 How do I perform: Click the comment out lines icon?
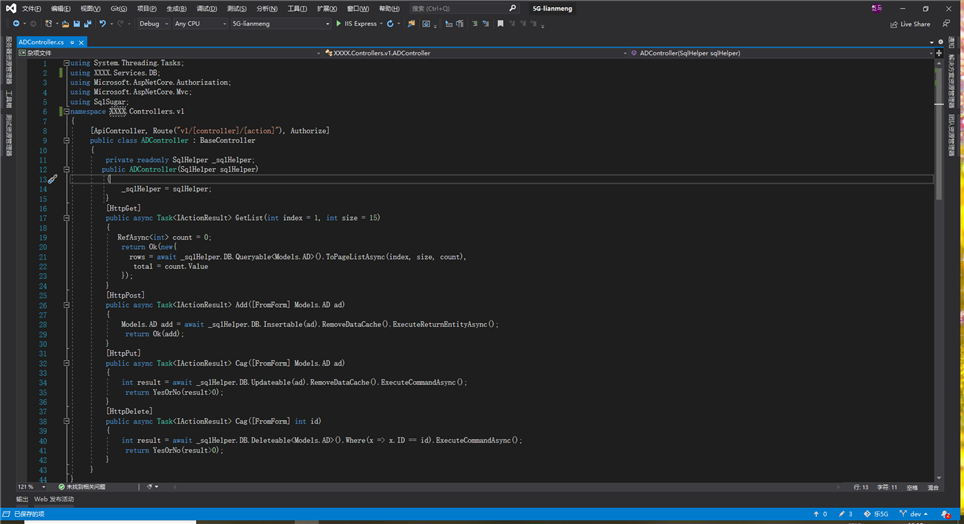coord(475,24)
